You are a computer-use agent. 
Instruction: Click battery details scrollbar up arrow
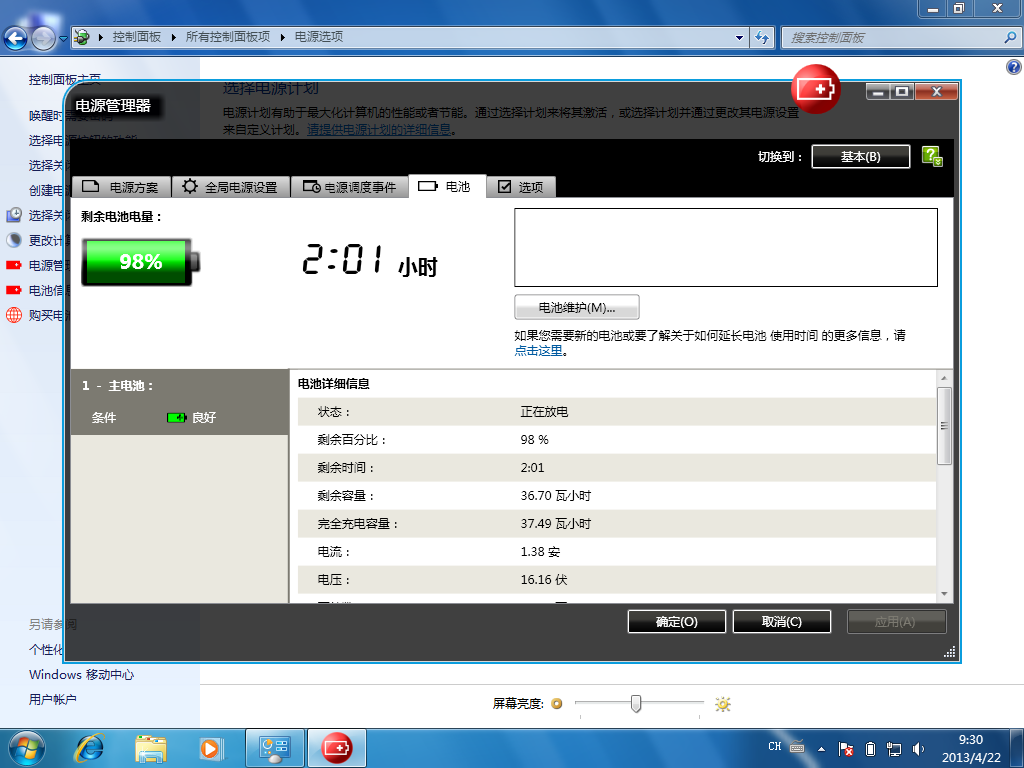[944, 378]
